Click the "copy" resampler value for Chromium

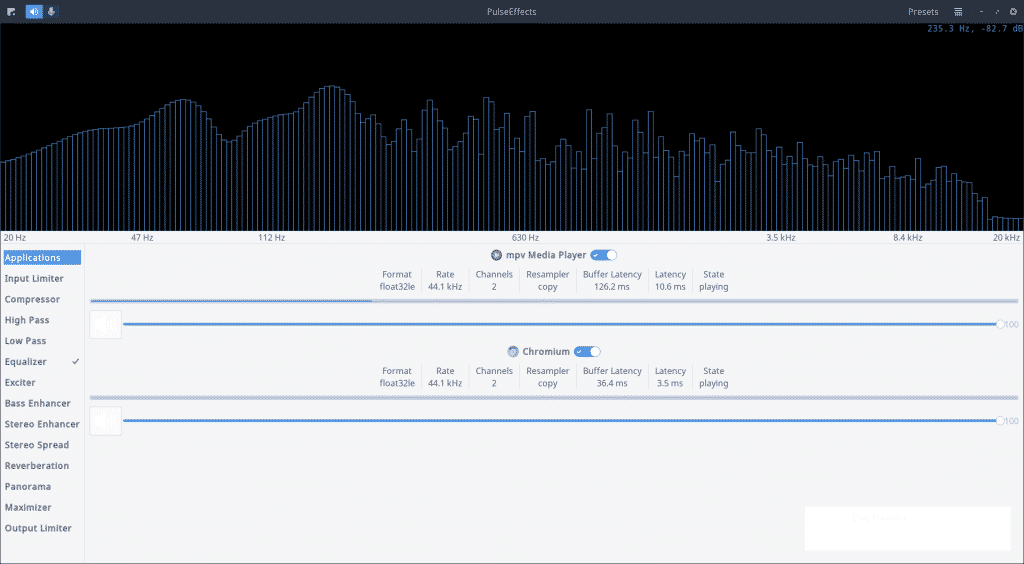(x=547, y=384)
